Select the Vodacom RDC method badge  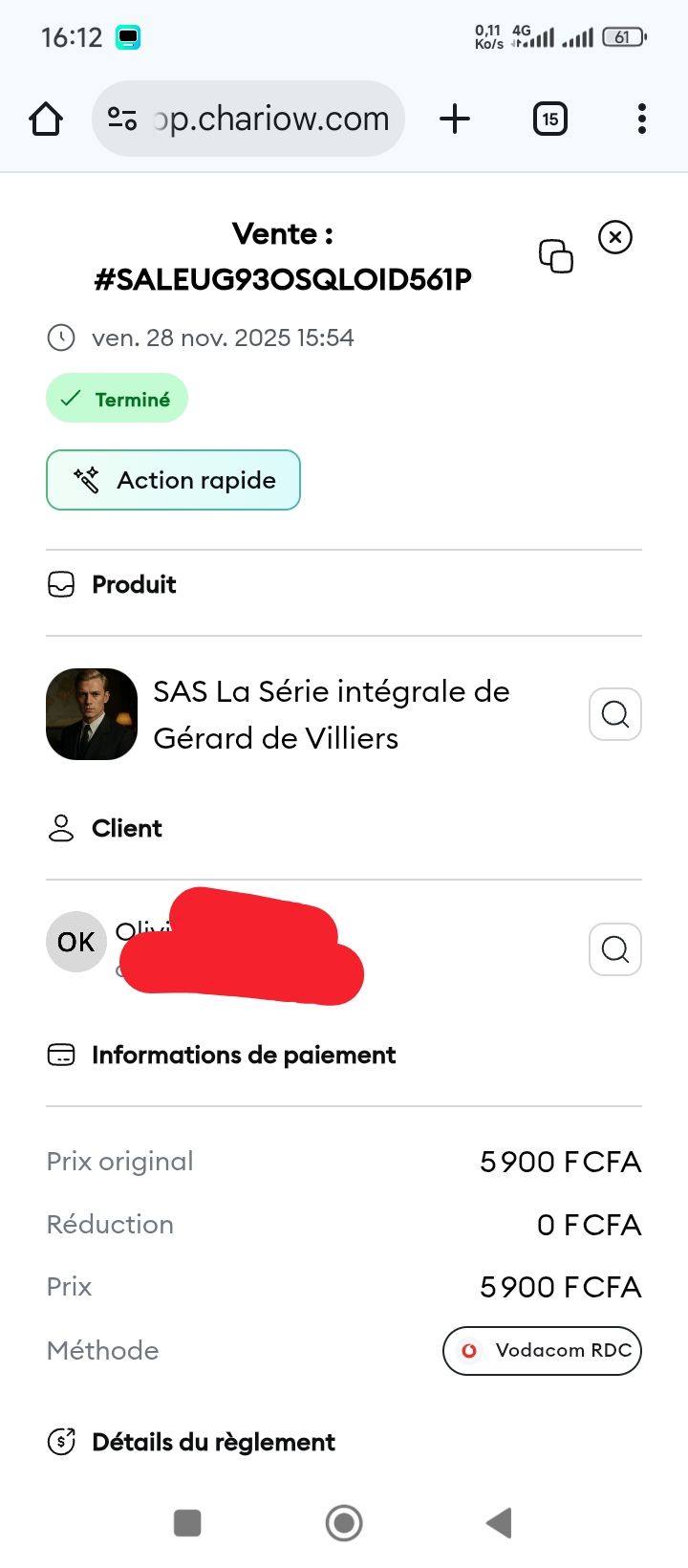tap(542, 1350)
